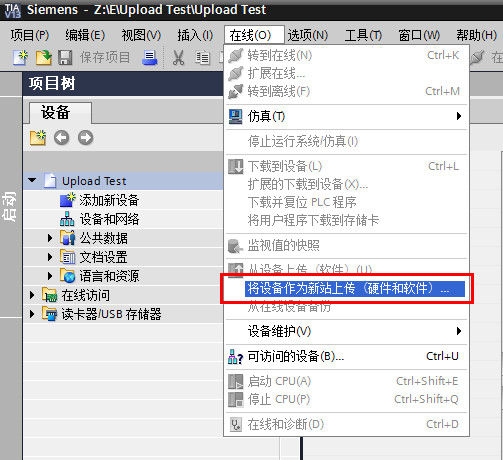Image resolution: width=503 pixels, height=460 pixels.
Task: Click the Cut scissors icon
Action: coord(178,58)
